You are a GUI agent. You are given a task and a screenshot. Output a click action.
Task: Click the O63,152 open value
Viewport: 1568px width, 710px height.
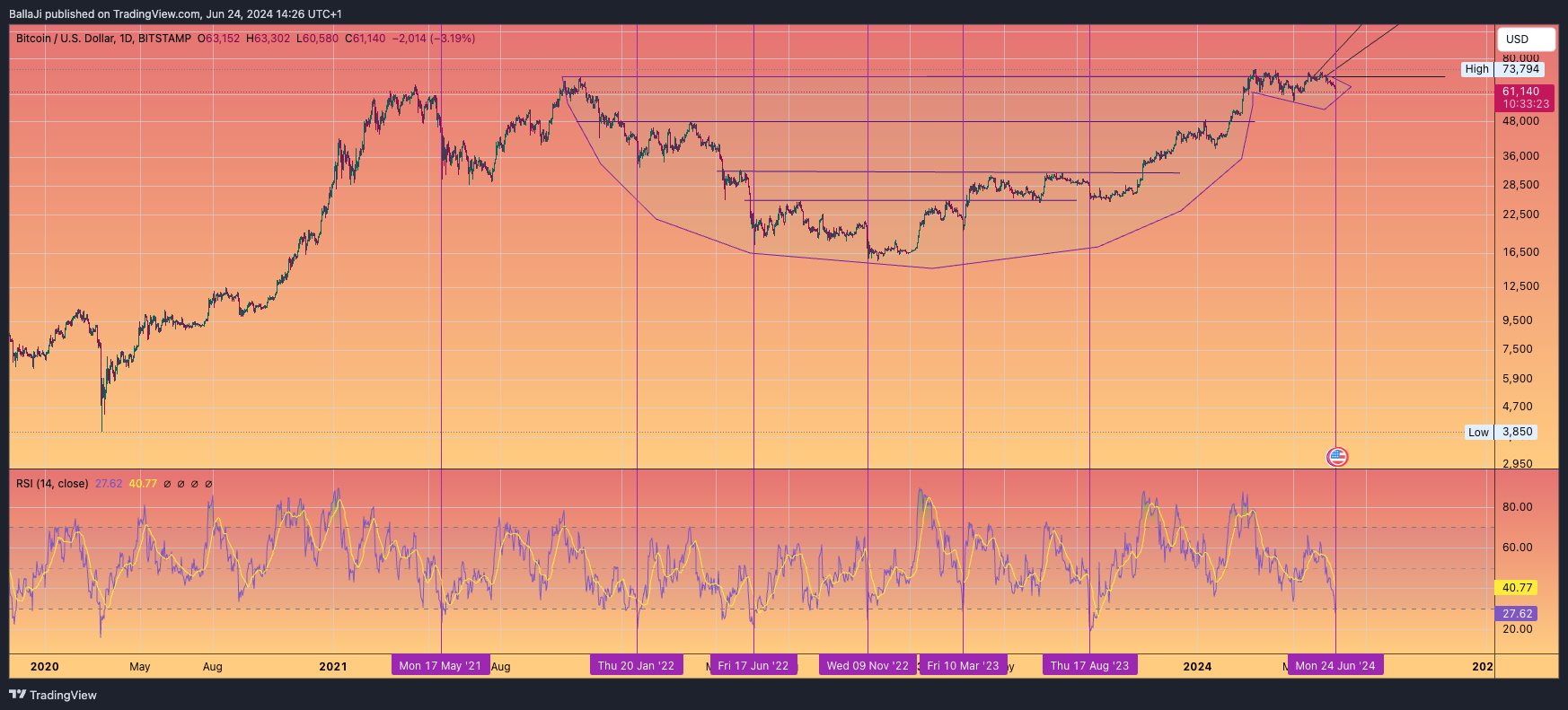pyautogui.click(x=219, y=39)
